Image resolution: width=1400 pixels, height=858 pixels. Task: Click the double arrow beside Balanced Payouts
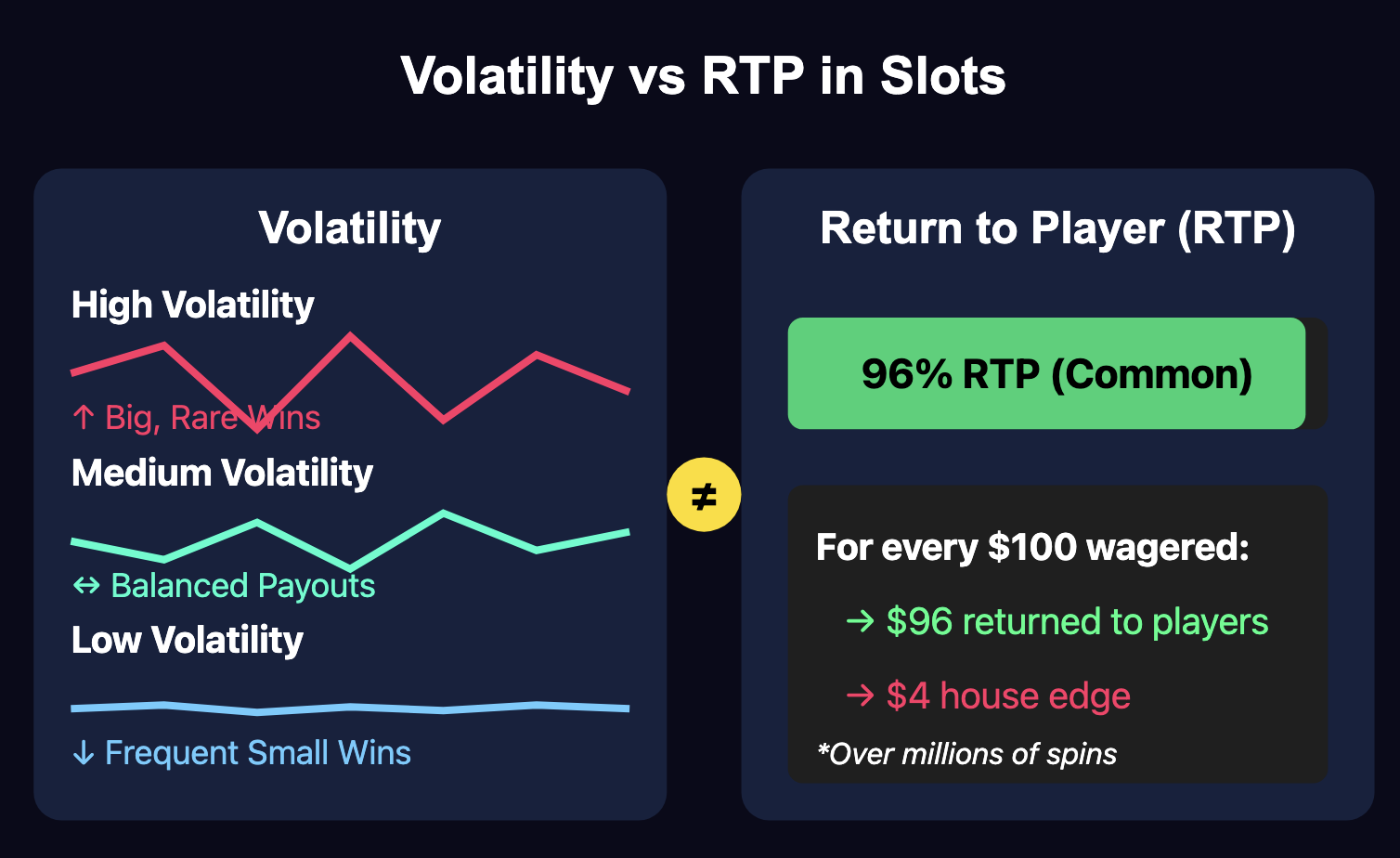coord(86,586)
